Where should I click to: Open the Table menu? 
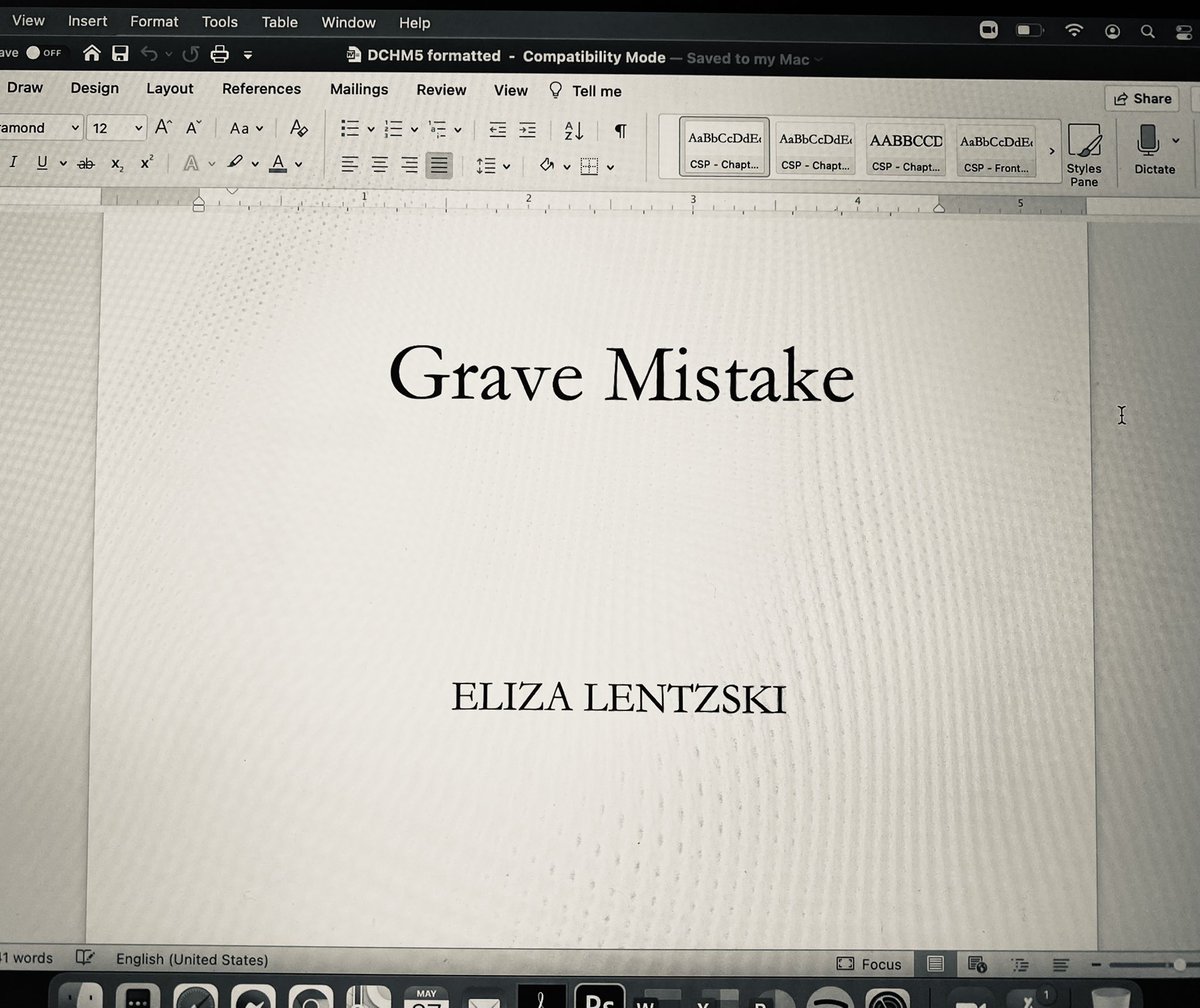(280, 22)
